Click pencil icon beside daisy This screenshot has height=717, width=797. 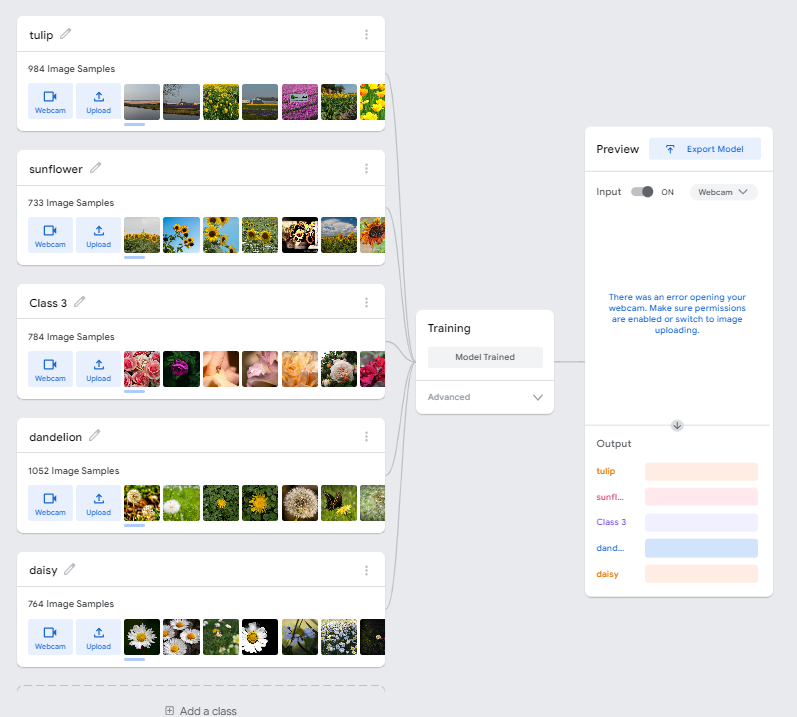70,569
